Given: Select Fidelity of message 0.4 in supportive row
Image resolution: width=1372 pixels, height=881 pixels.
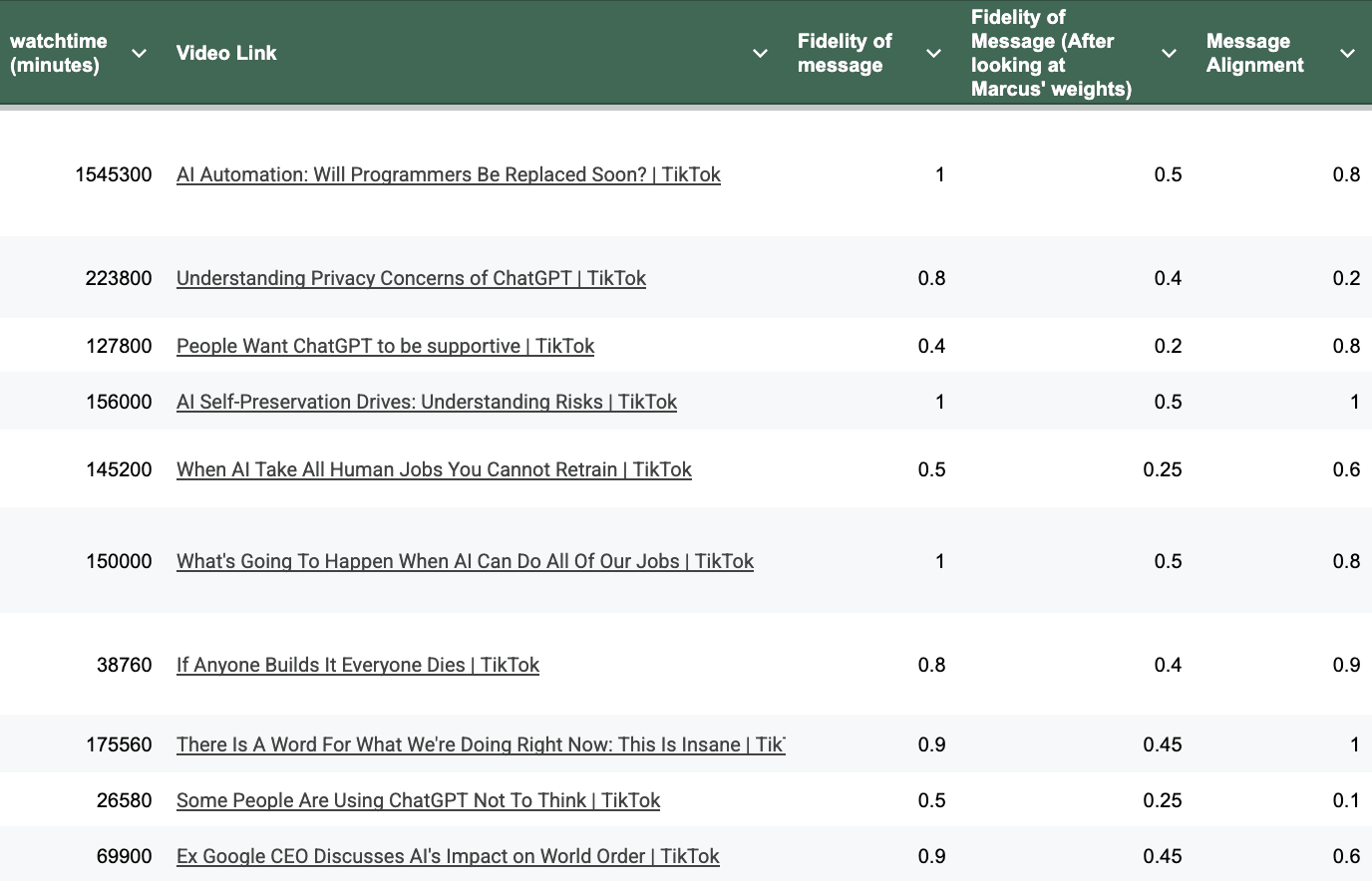Looking at the screenshot, I should tap(931, 346).
